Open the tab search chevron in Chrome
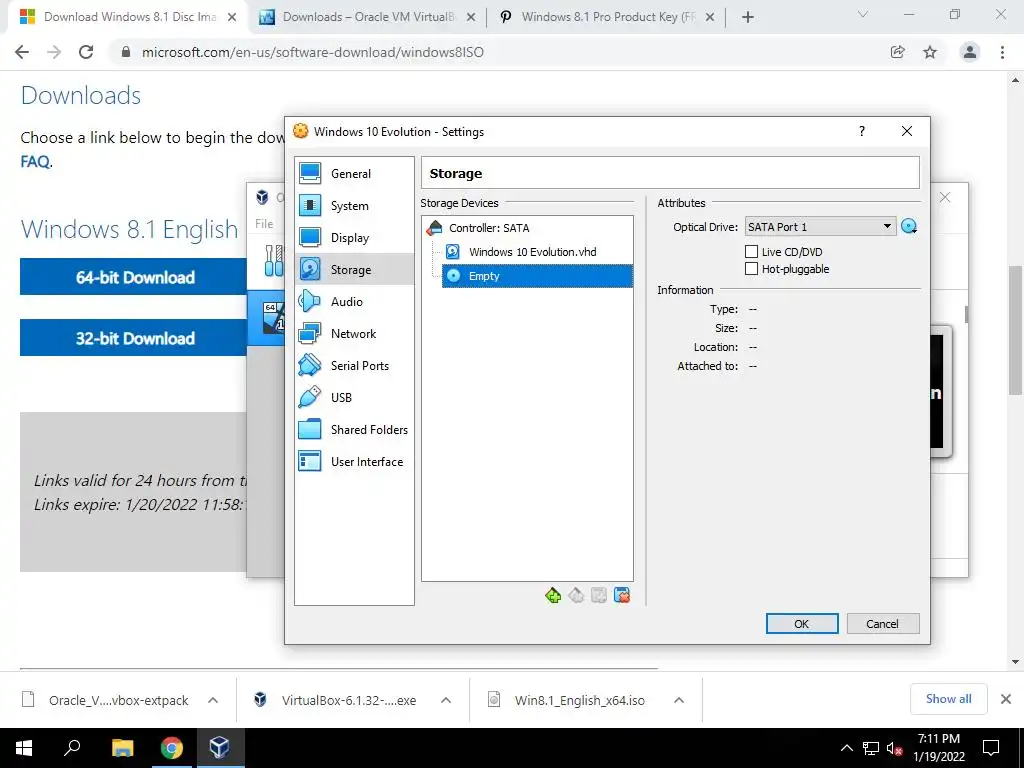1024x768 pixels. tap(863, 14)
